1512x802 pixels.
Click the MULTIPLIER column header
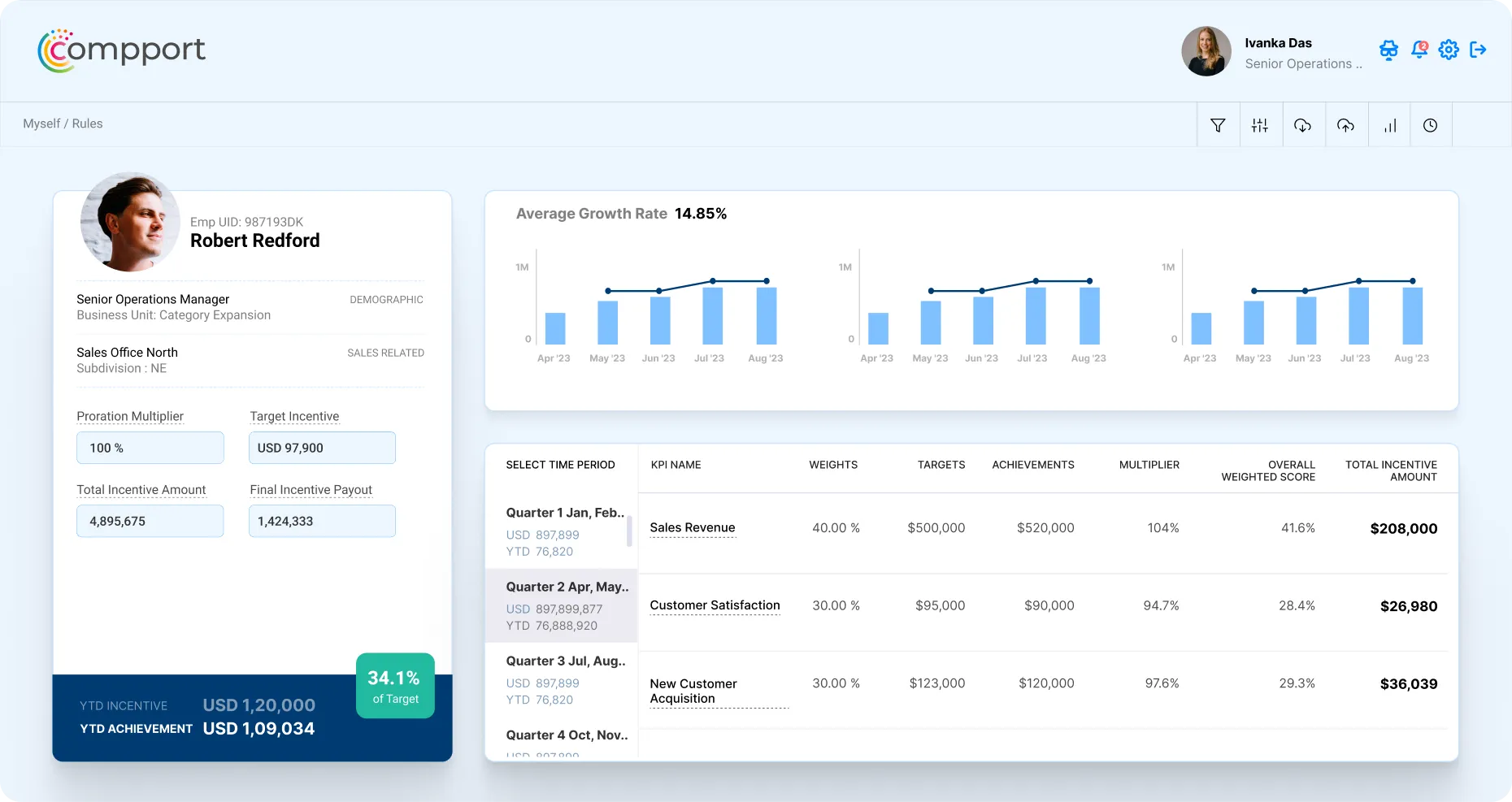tap(1149, 465)
